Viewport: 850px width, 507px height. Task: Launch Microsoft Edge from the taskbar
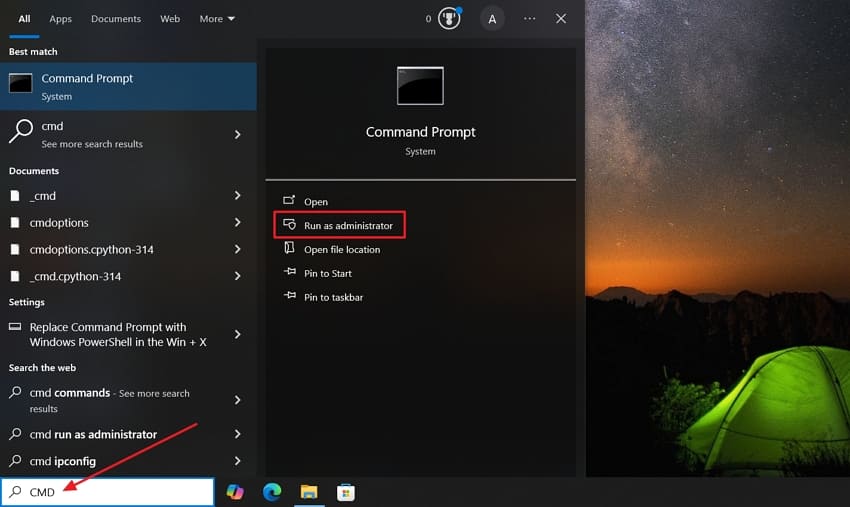[x=272, y=492]
